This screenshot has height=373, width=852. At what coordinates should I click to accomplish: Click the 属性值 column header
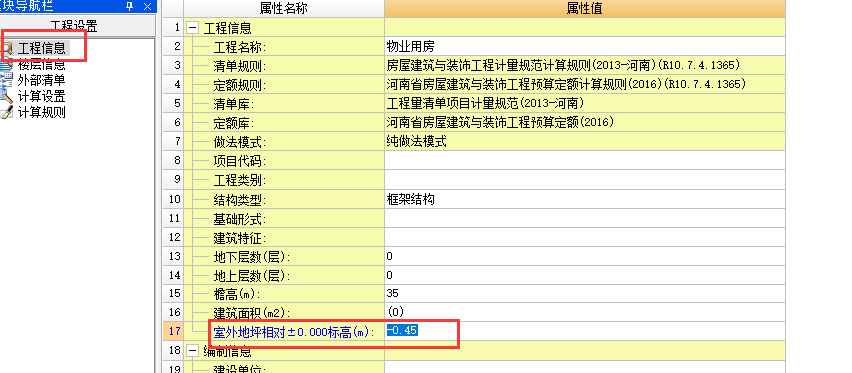pyautogui.click(x=585, y=8)
